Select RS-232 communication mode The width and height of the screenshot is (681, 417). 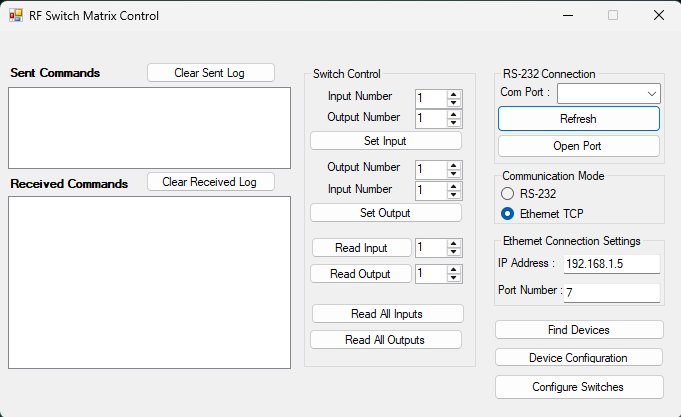coord(507,193)
